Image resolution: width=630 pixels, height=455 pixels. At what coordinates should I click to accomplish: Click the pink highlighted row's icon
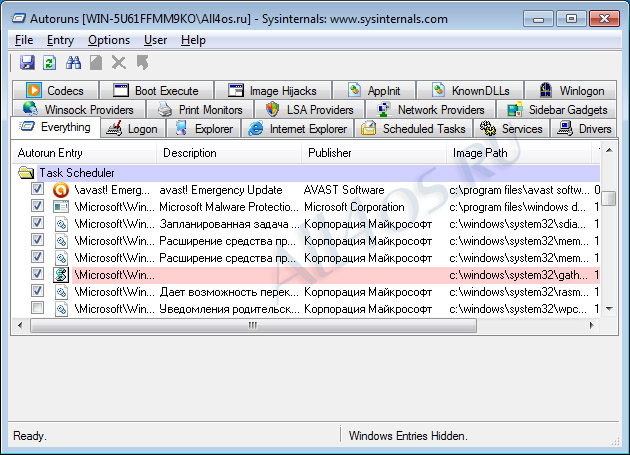pyautogui.click(x=61, y=275)
